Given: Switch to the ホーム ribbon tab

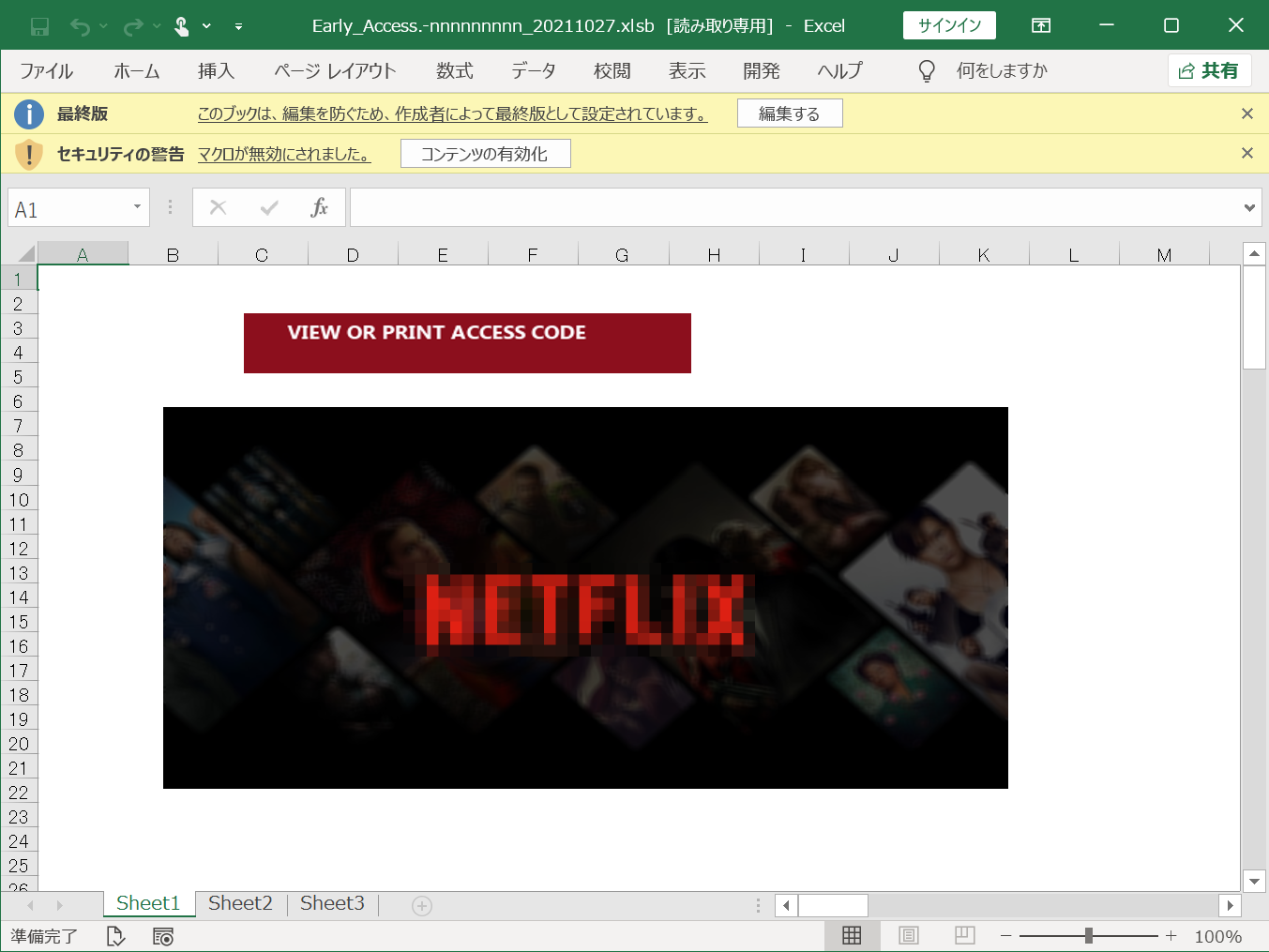Looking at the screenshot, I should point(137,71).
